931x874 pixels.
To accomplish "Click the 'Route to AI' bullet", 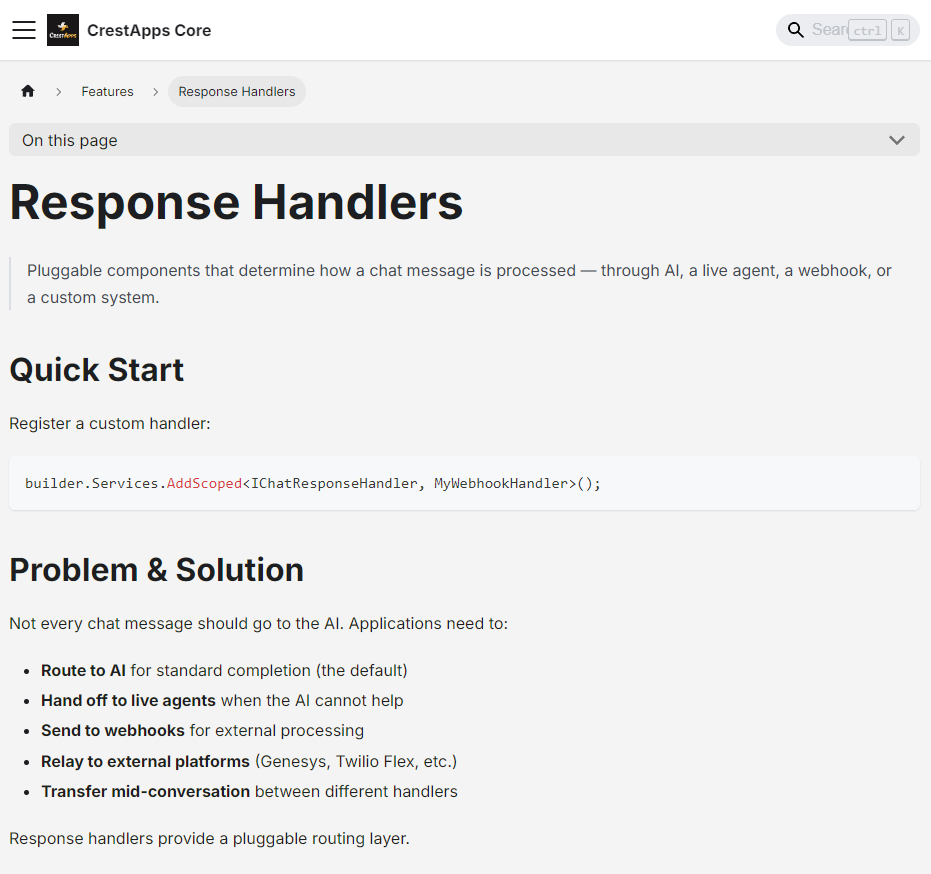I will pos(224,670).
